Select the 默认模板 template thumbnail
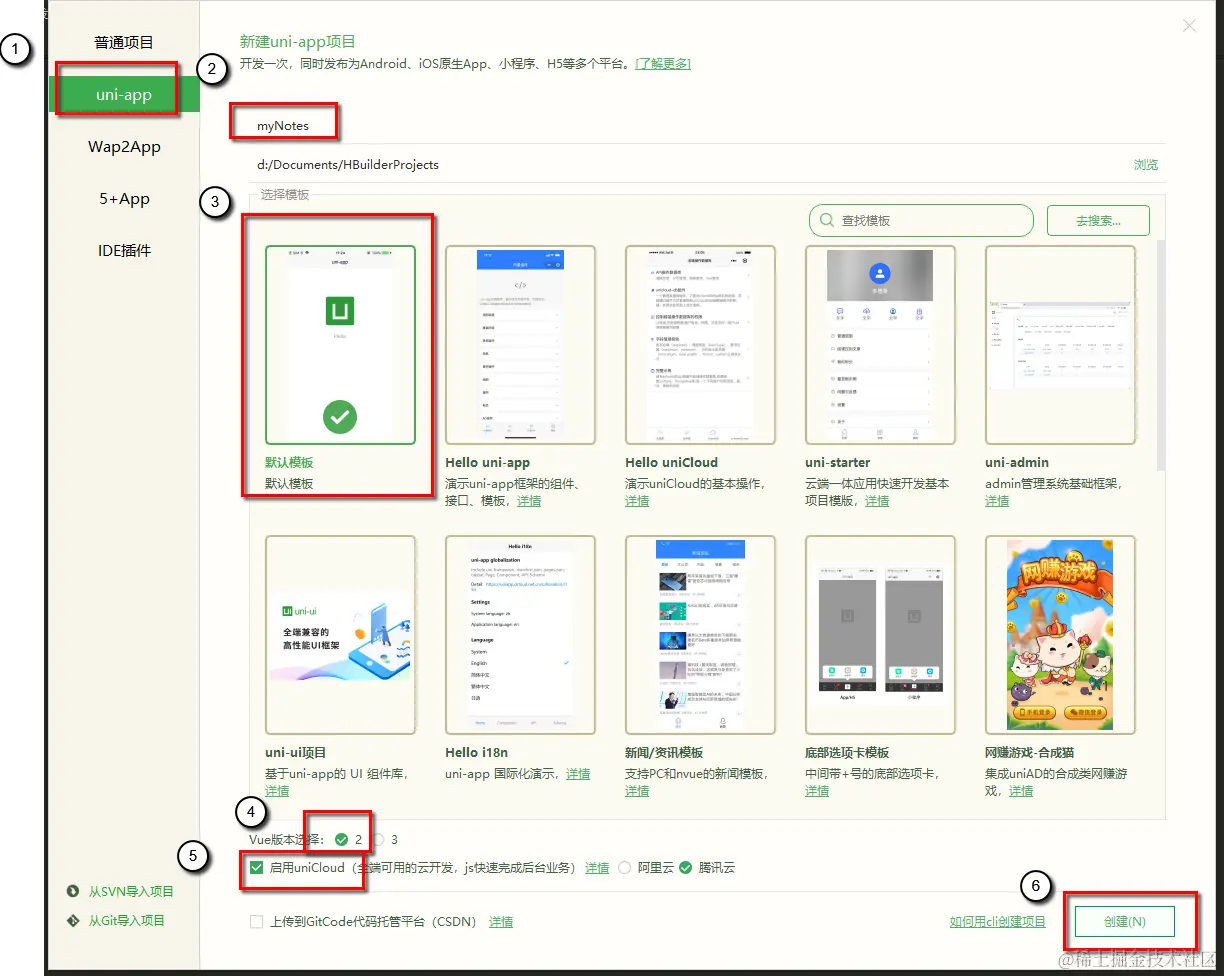This screenshot has height=976, width=1224. tap(340, 345)
